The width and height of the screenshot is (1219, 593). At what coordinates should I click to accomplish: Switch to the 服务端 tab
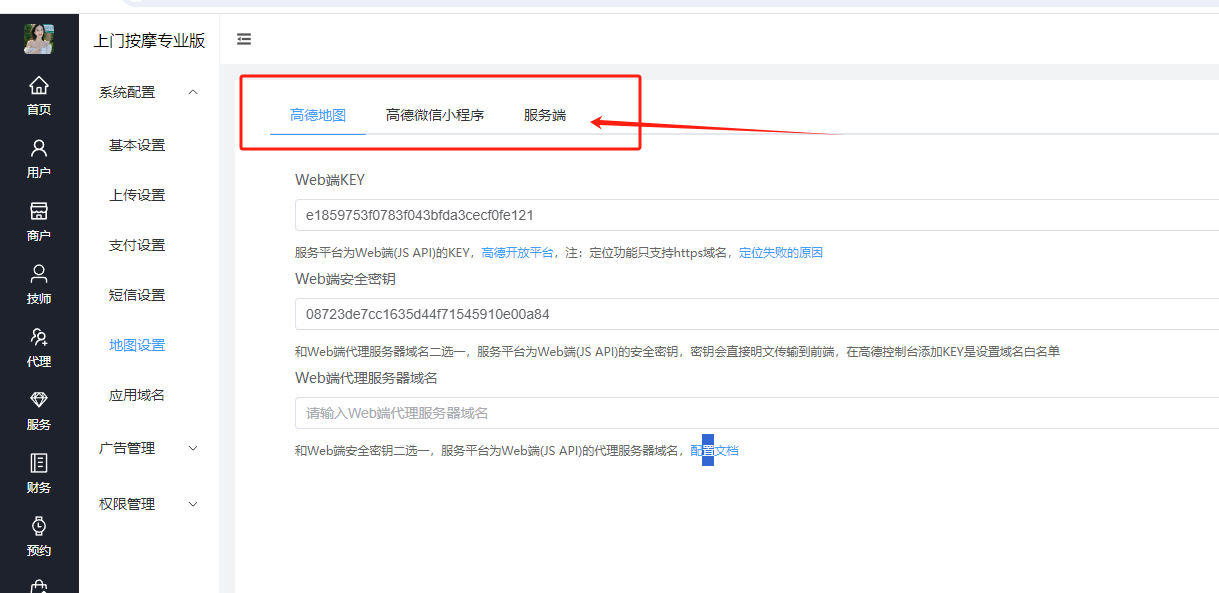(545, 115)
